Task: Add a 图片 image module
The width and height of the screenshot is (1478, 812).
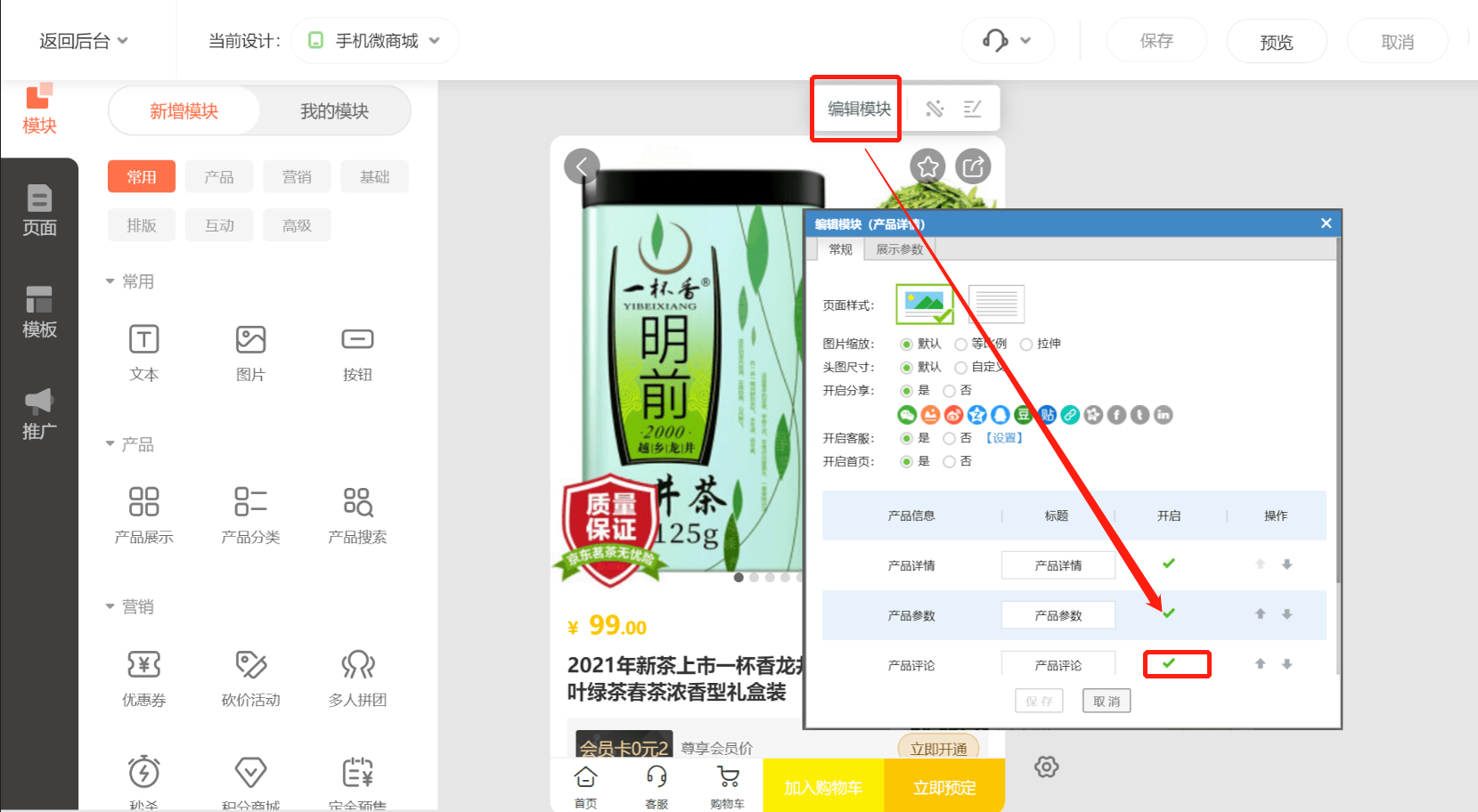Action: [250, 353]
